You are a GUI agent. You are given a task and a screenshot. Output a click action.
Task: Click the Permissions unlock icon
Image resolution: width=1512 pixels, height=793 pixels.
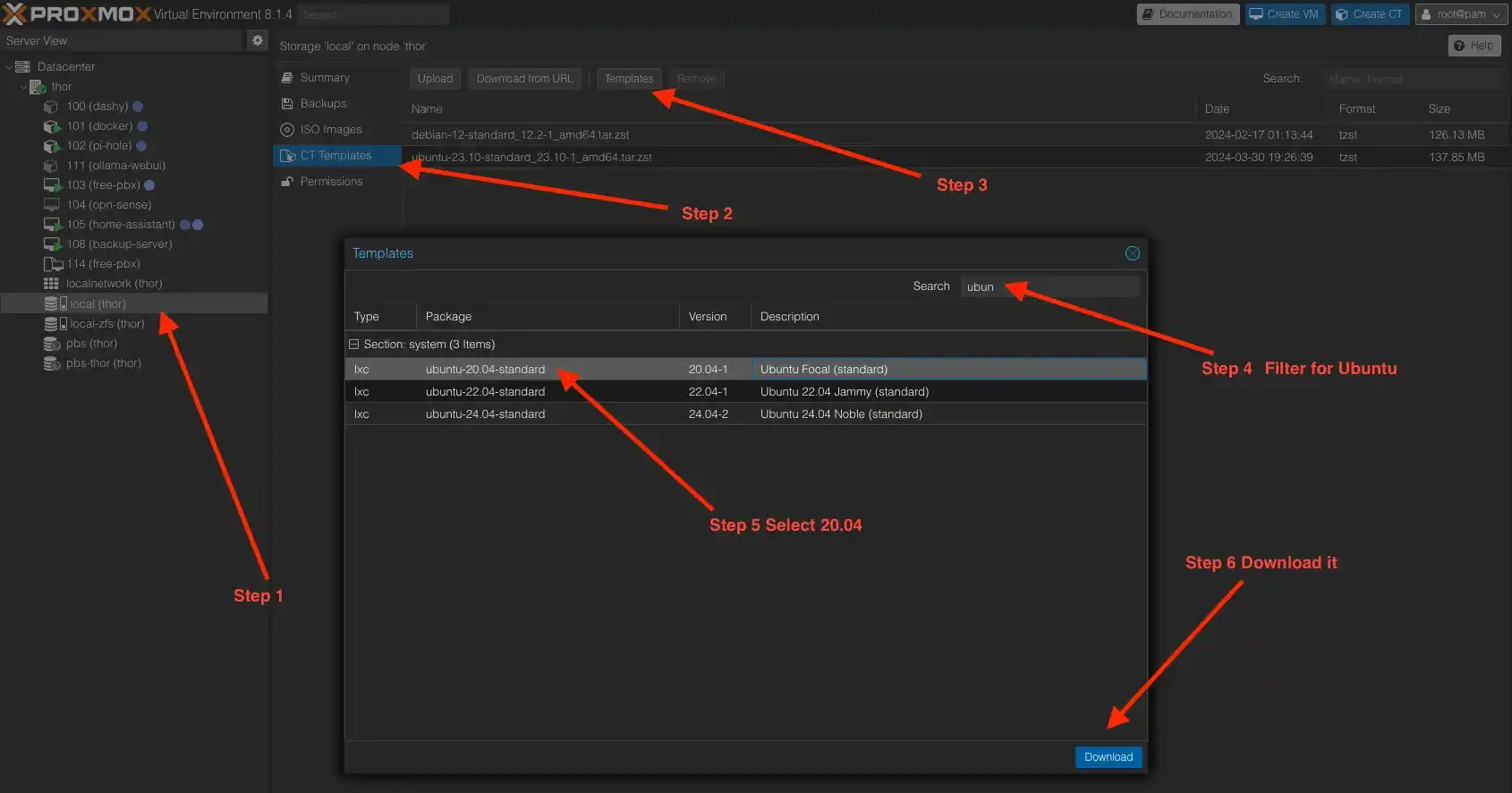point(287,182)
